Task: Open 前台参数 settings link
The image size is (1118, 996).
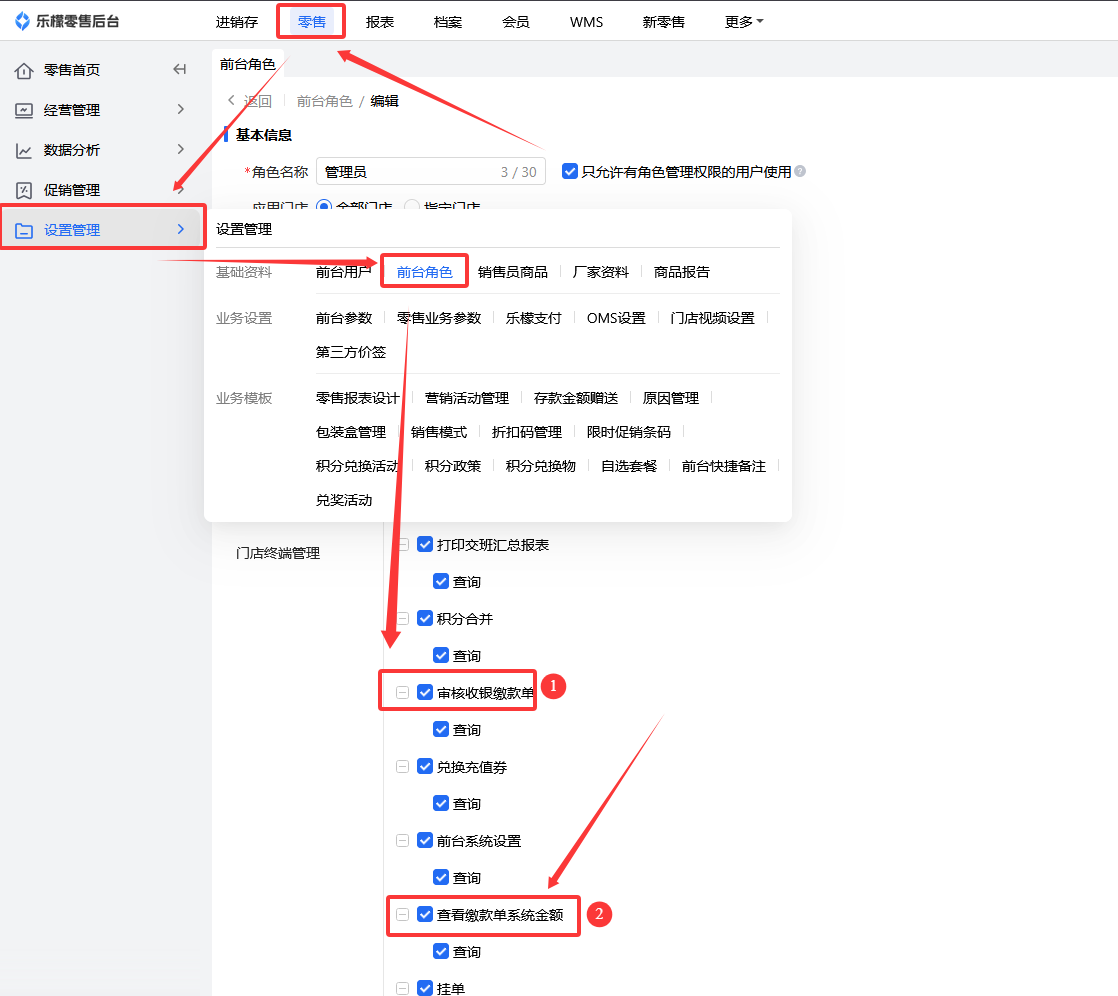Action: tap(344, 318)
